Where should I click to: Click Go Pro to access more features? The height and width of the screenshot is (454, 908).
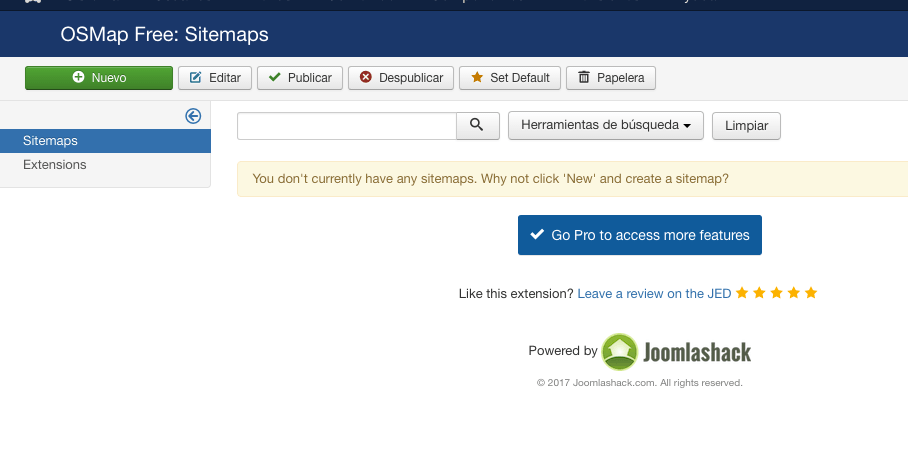[x=640, y=235]
